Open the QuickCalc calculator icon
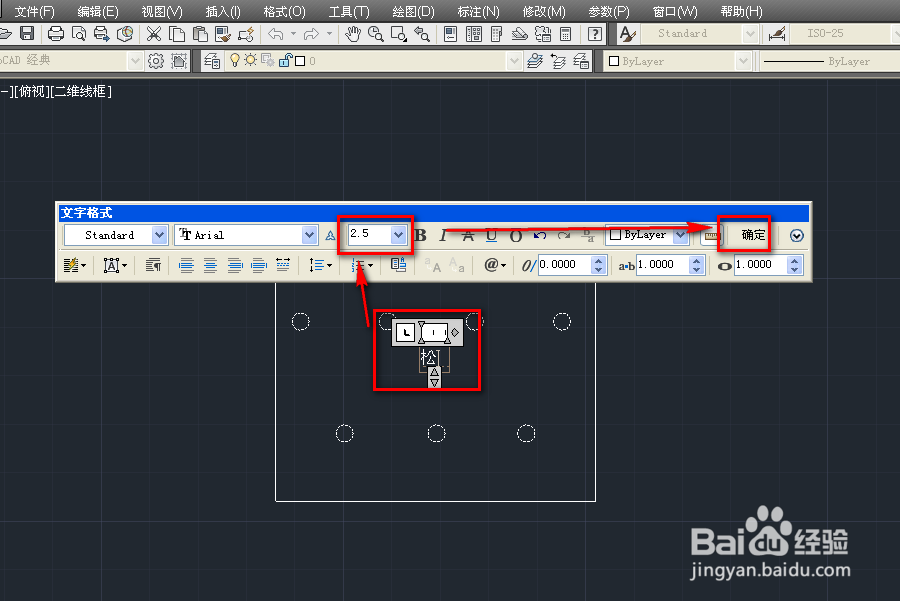The height and width of the screenshot is (601, 900). [565, 34]
